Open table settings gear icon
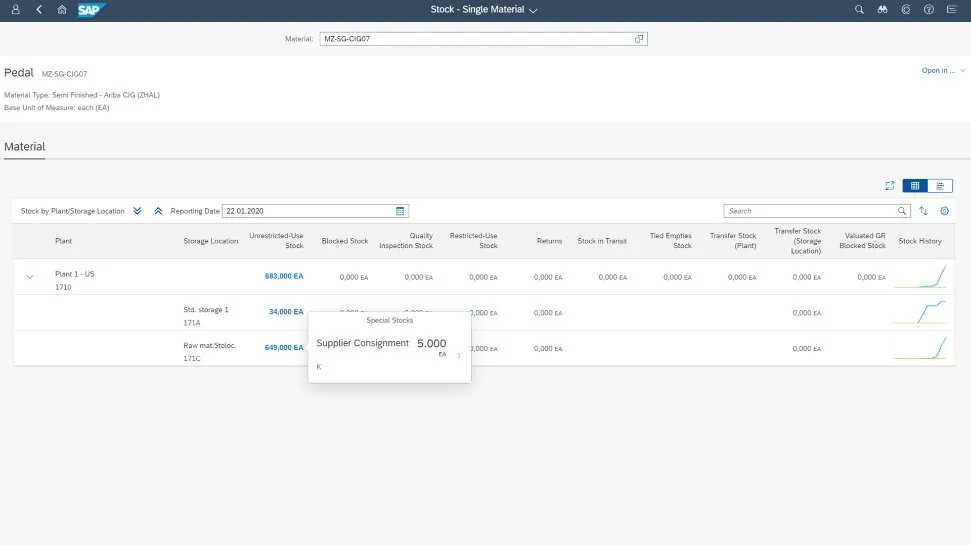Viewport: 971px width, 545px height. tap(944, 211)
